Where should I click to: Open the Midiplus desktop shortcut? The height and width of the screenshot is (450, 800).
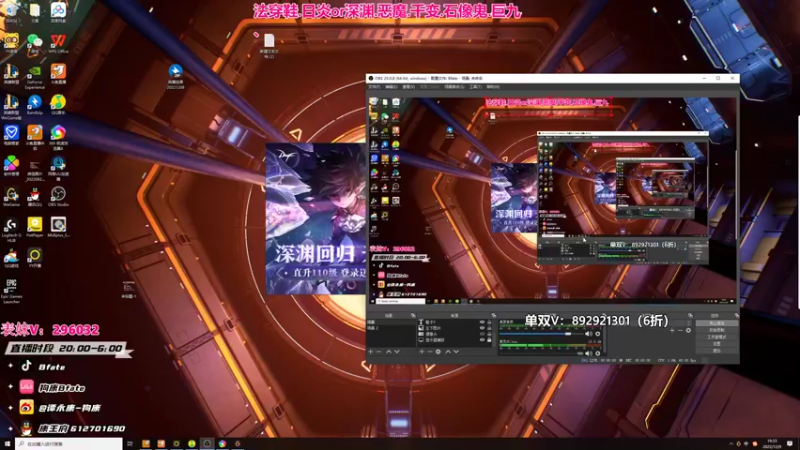click(x=58, y=227)
